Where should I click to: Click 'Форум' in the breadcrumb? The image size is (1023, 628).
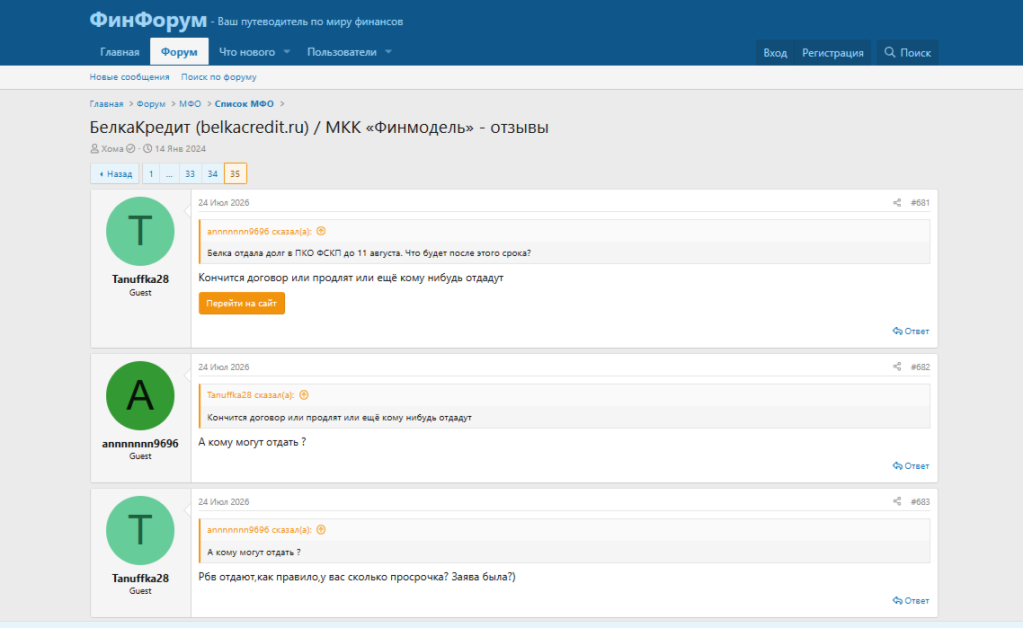(x=151, y=104)
